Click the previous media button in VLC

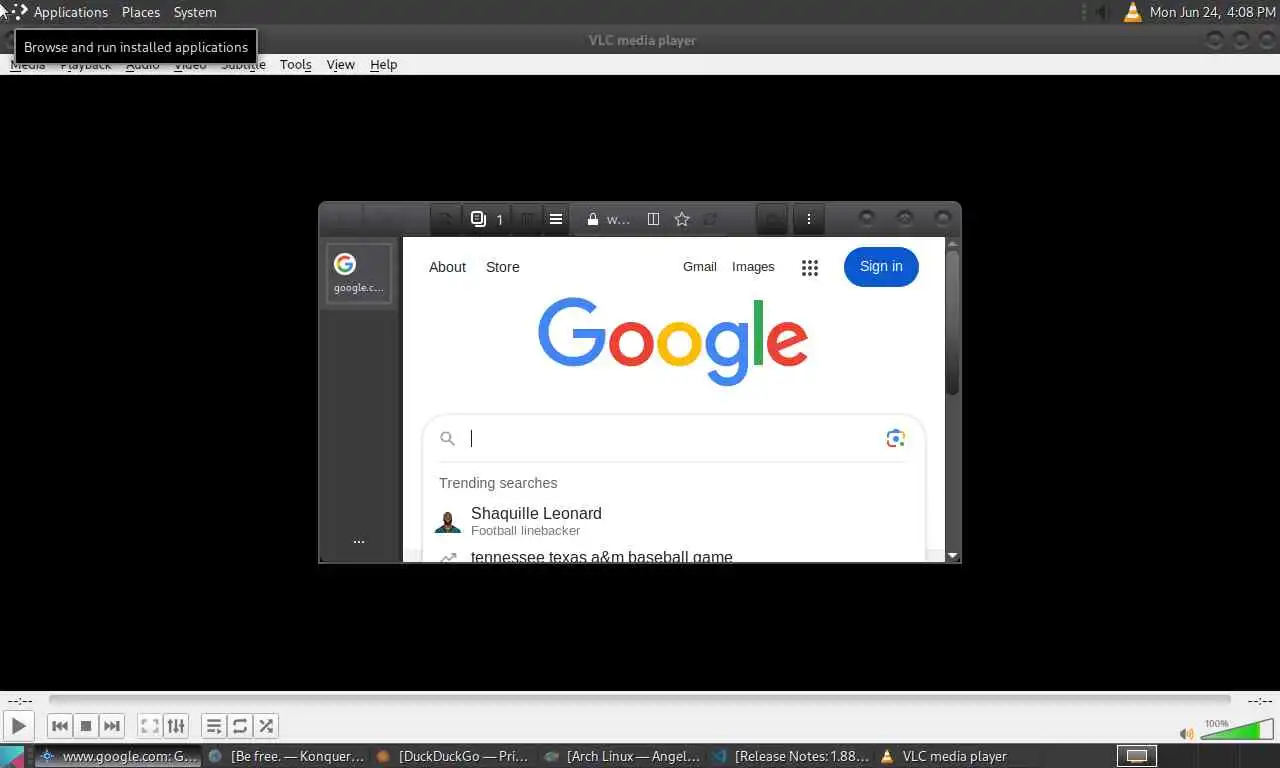pos(60,726)
